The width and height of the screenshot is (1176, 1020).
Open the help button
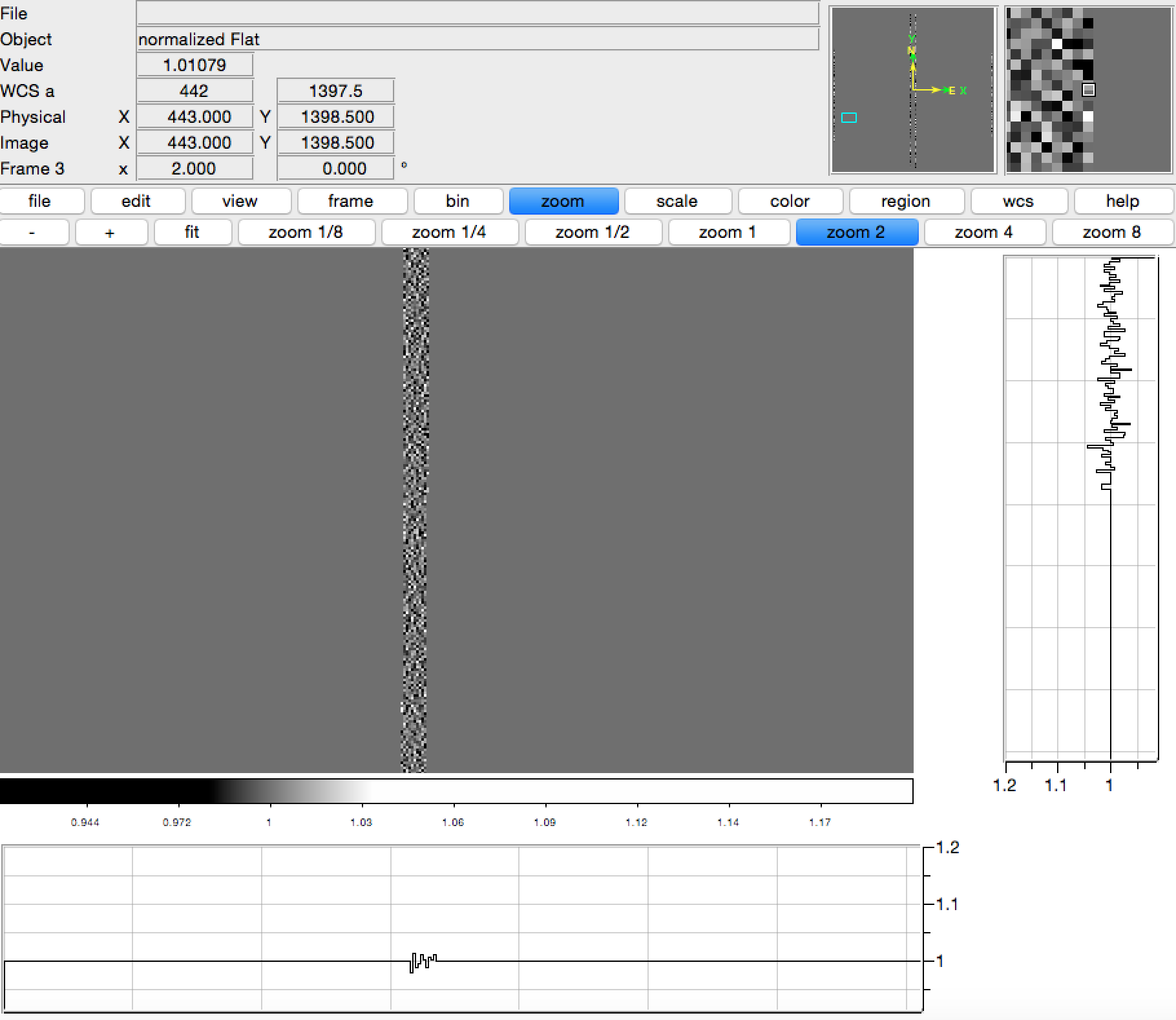click(1122, 201)
